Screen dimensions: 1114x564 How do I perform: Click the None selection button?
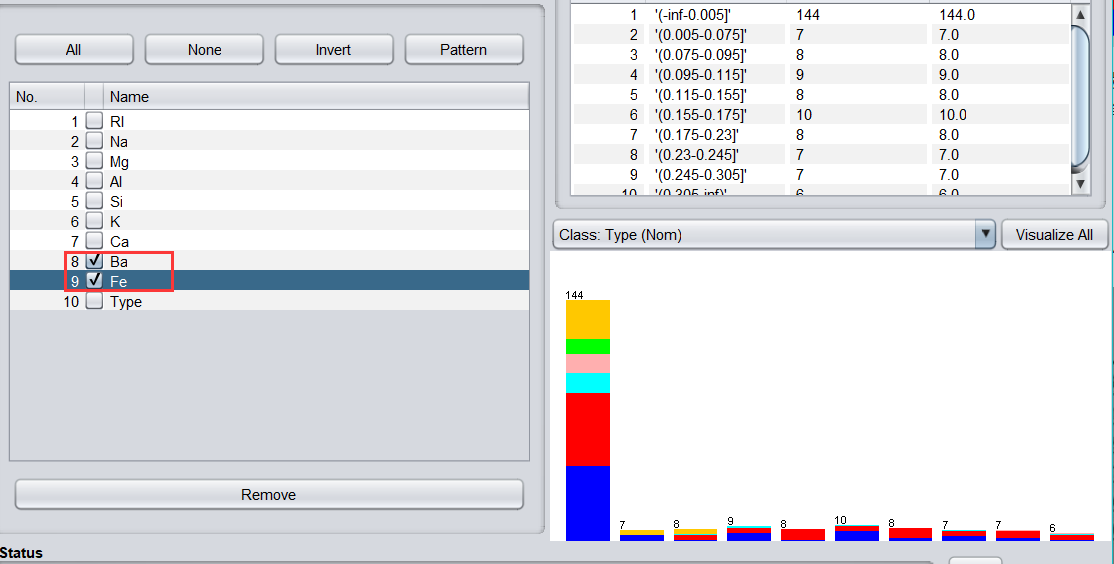[205, 50]
